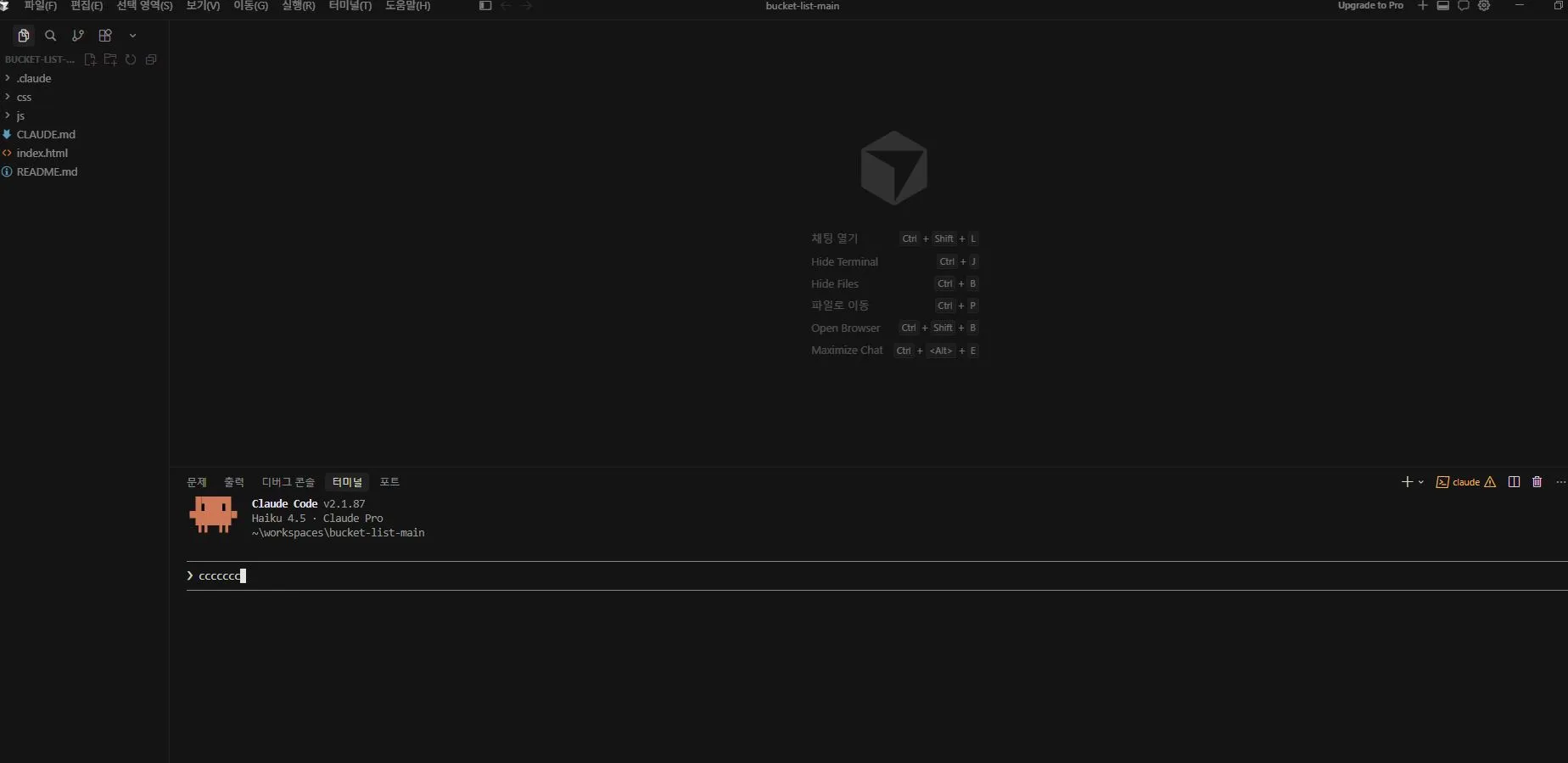The image size is (1568, 763).
Task: Click the Claude Code mascot icon
Action: (213, 514)
